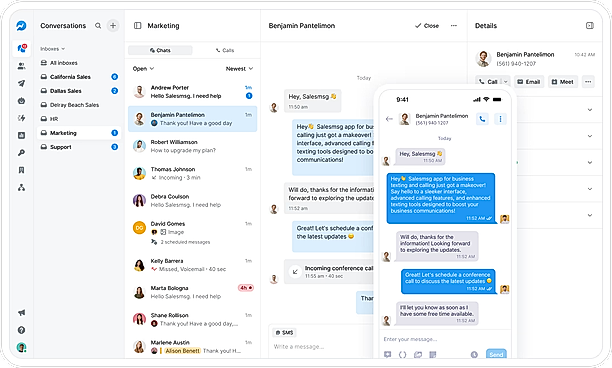Open the three-dot menu next to Close
This screenshot has height=368, width=612.
[454, 26]
